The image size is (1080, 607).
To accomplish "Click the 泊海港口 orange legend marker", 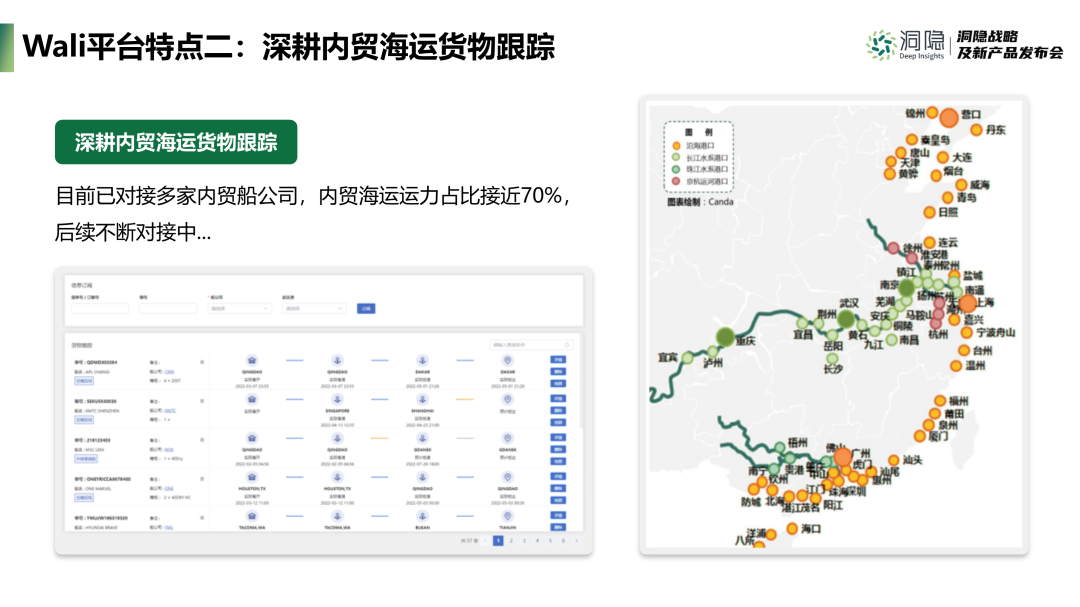I will [676, 145].
